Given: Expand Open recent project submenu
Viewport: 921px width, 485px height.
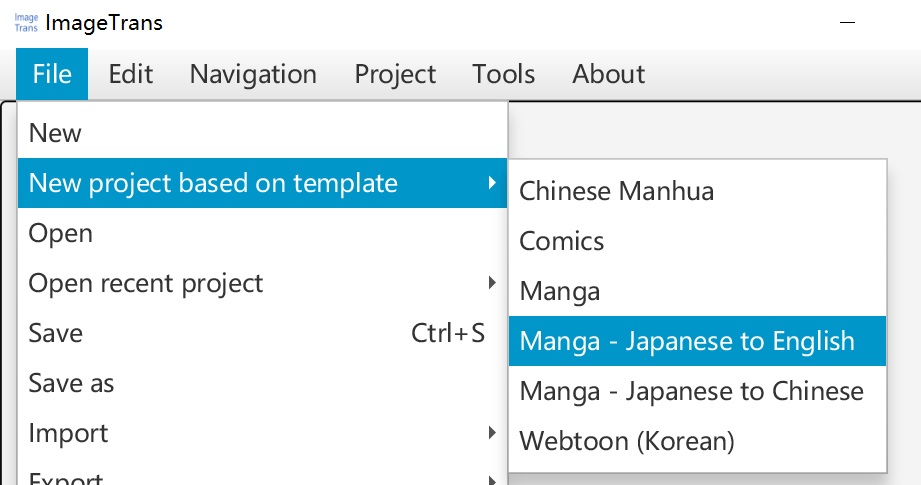Looking at the screenshot, I should point(263,283).
